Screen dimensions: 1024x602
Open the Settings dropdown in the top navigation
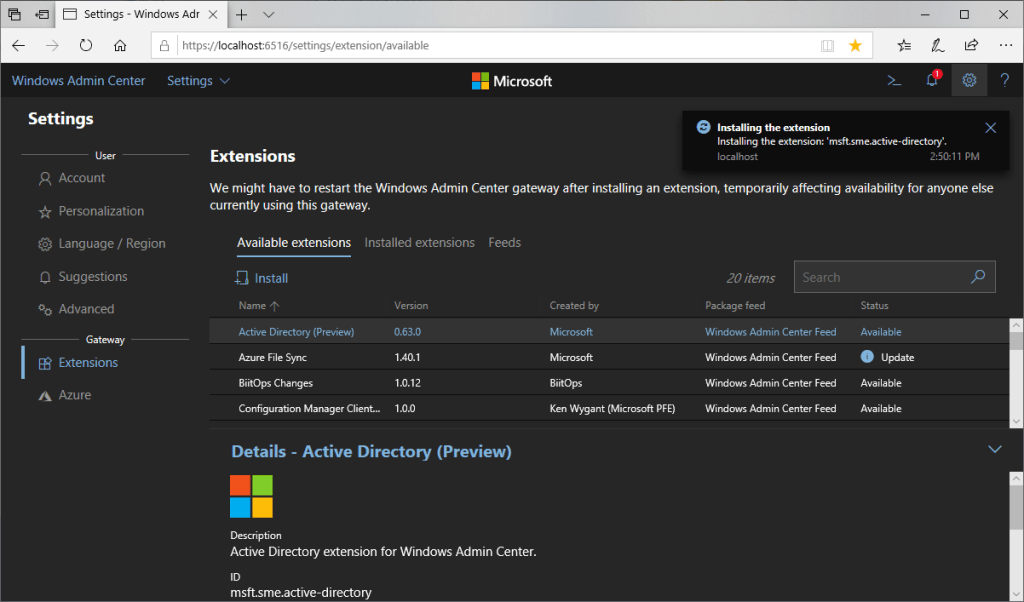coord(198,81)
